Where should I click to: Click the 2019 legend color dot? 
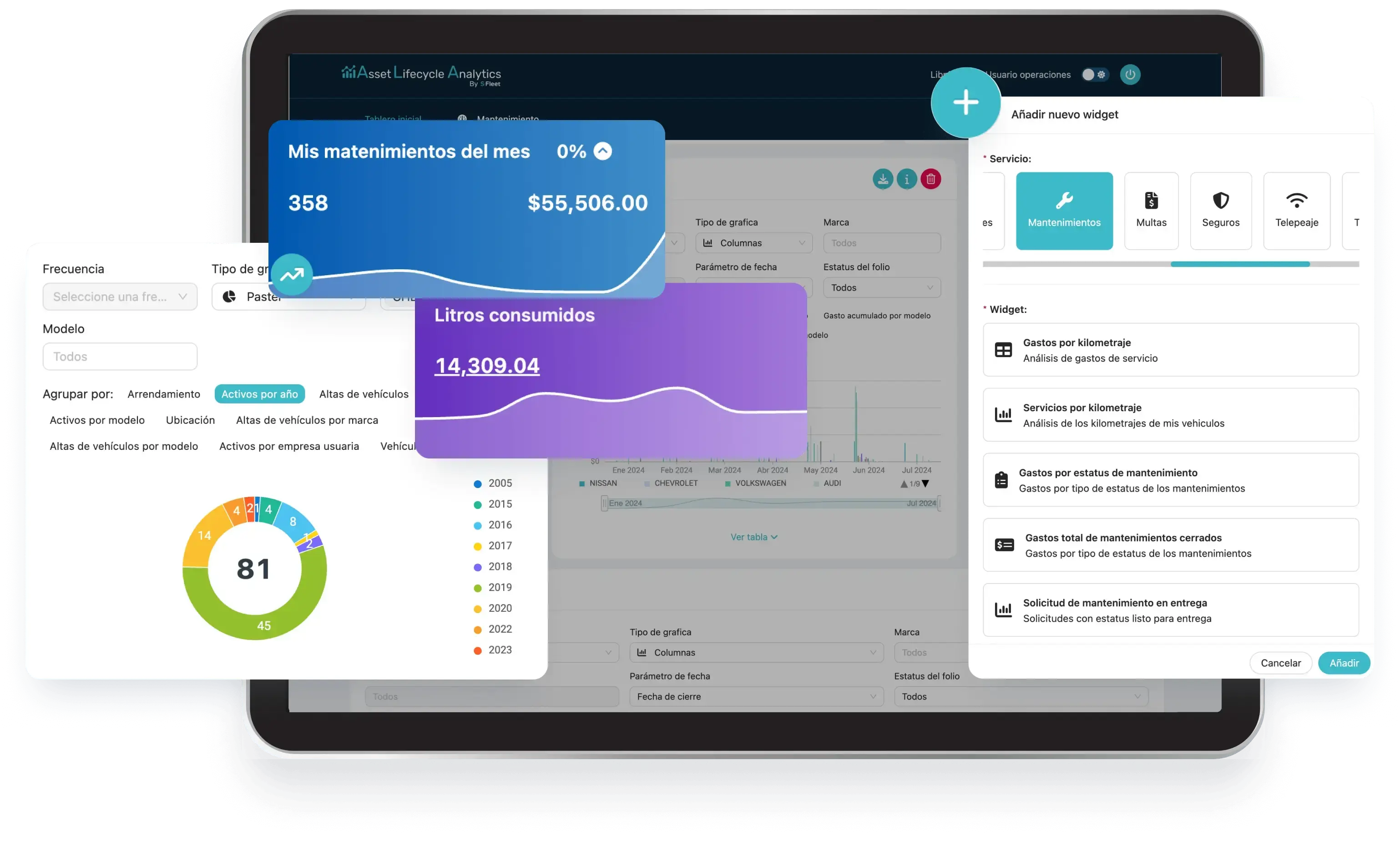point(477,588)
